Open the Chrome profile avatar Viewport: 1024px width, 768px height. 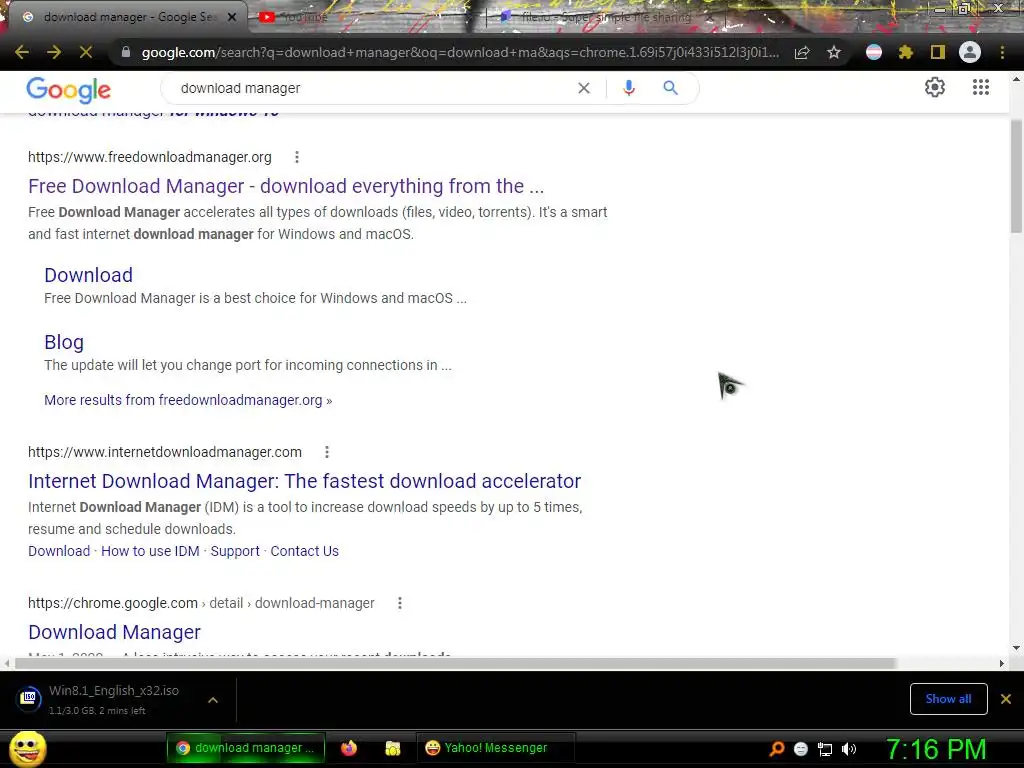click(x=970, y=52)
